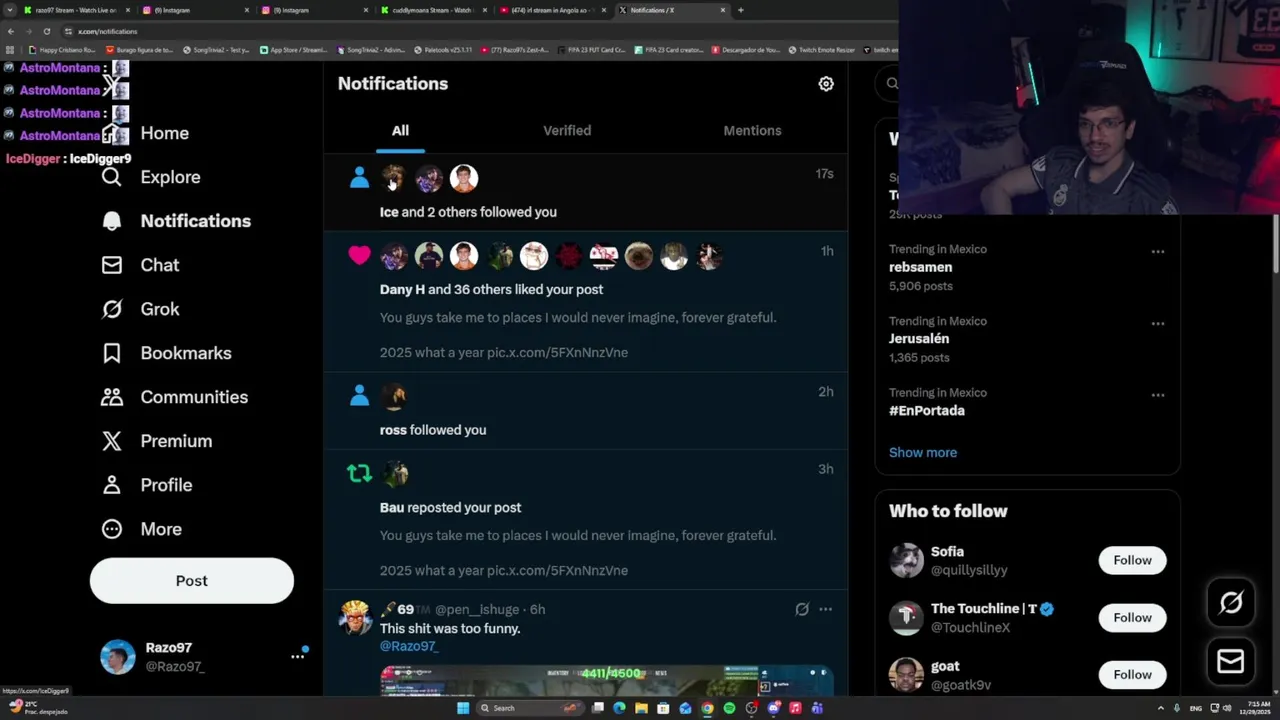Reload the page using the browser refresh button
This screenshot has width=1280, height=720.
point(46,31)
